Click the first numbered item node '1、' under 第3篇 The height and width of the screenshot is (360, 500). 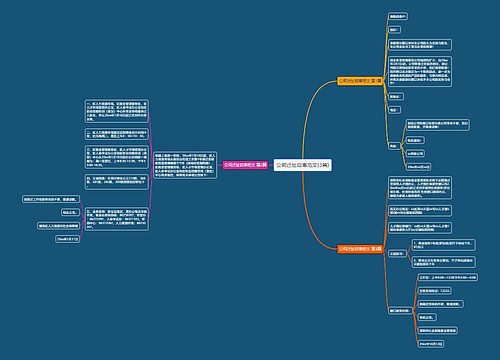pyautogui.click(x=444, y=245)
